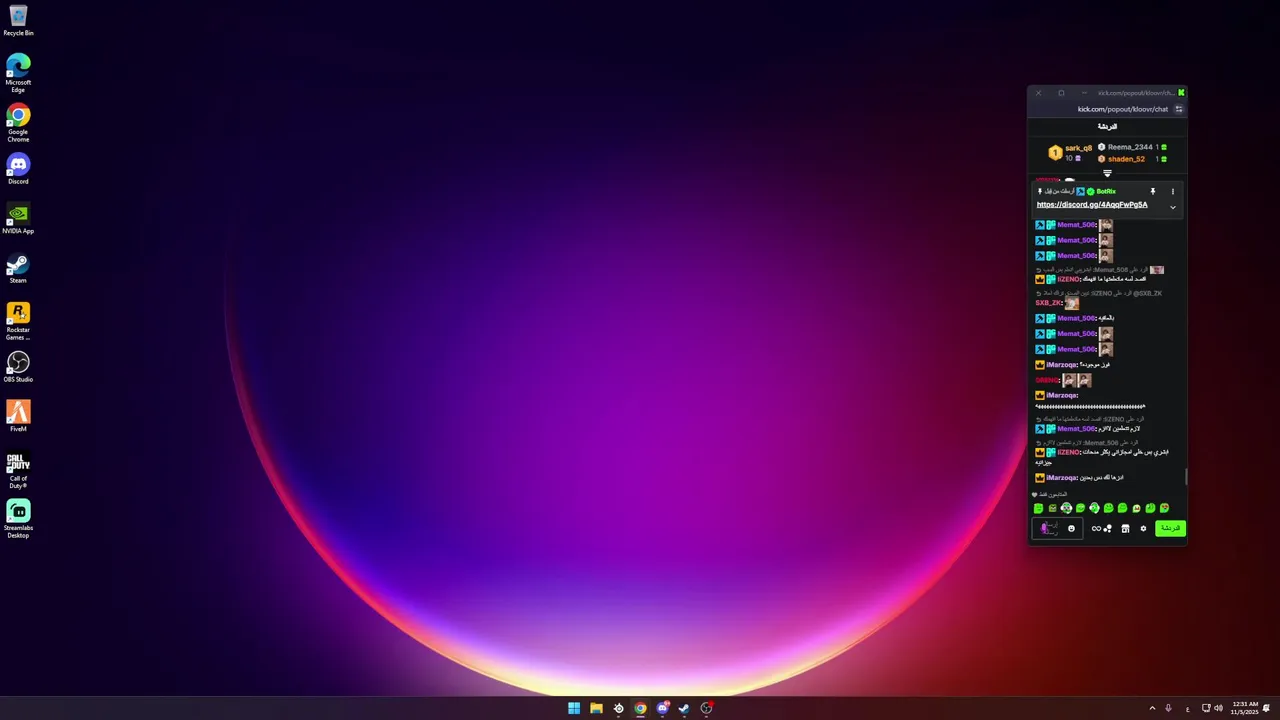
Task: Click the BotRix username in pinned message
Action: [x=1106, y=191]
